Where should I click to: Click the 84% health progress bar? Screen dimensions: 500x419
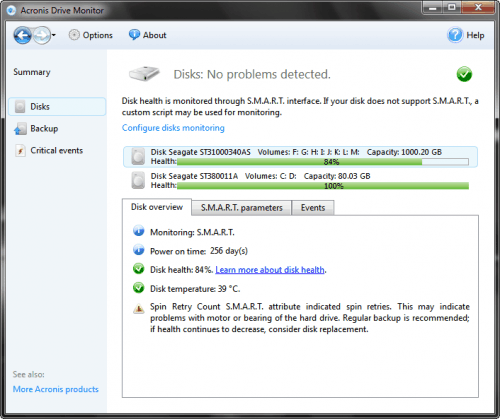pyautogui.click(x=323, y=162)
